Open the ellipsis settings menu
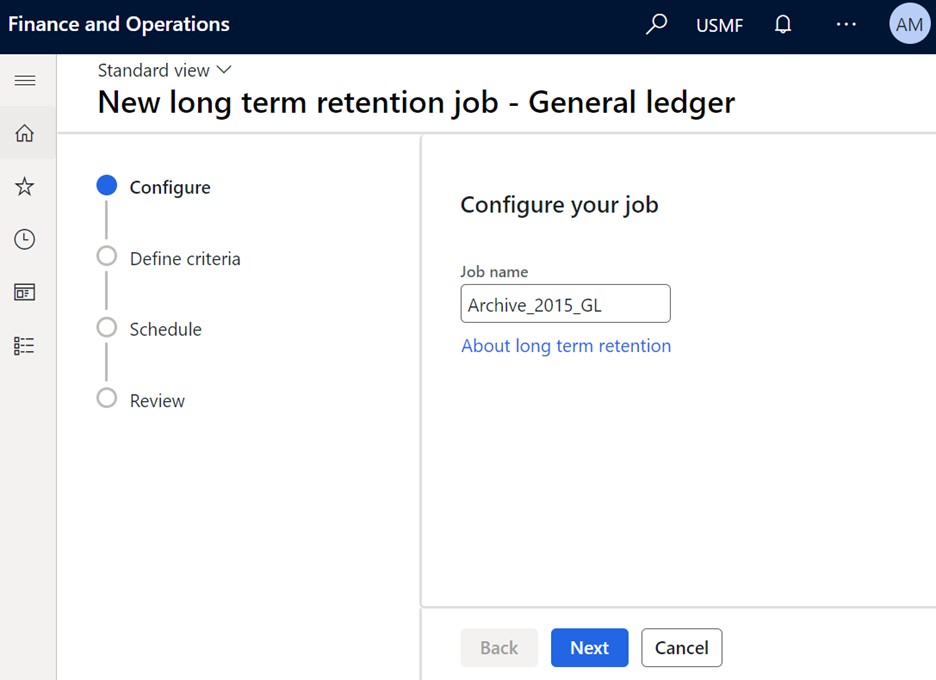936x680 pixels. pos(845,24)
